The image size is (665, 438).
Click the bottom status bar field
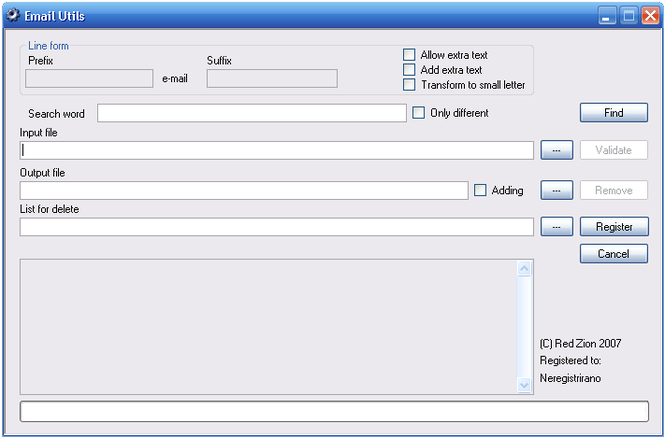[x=334, y=411]
